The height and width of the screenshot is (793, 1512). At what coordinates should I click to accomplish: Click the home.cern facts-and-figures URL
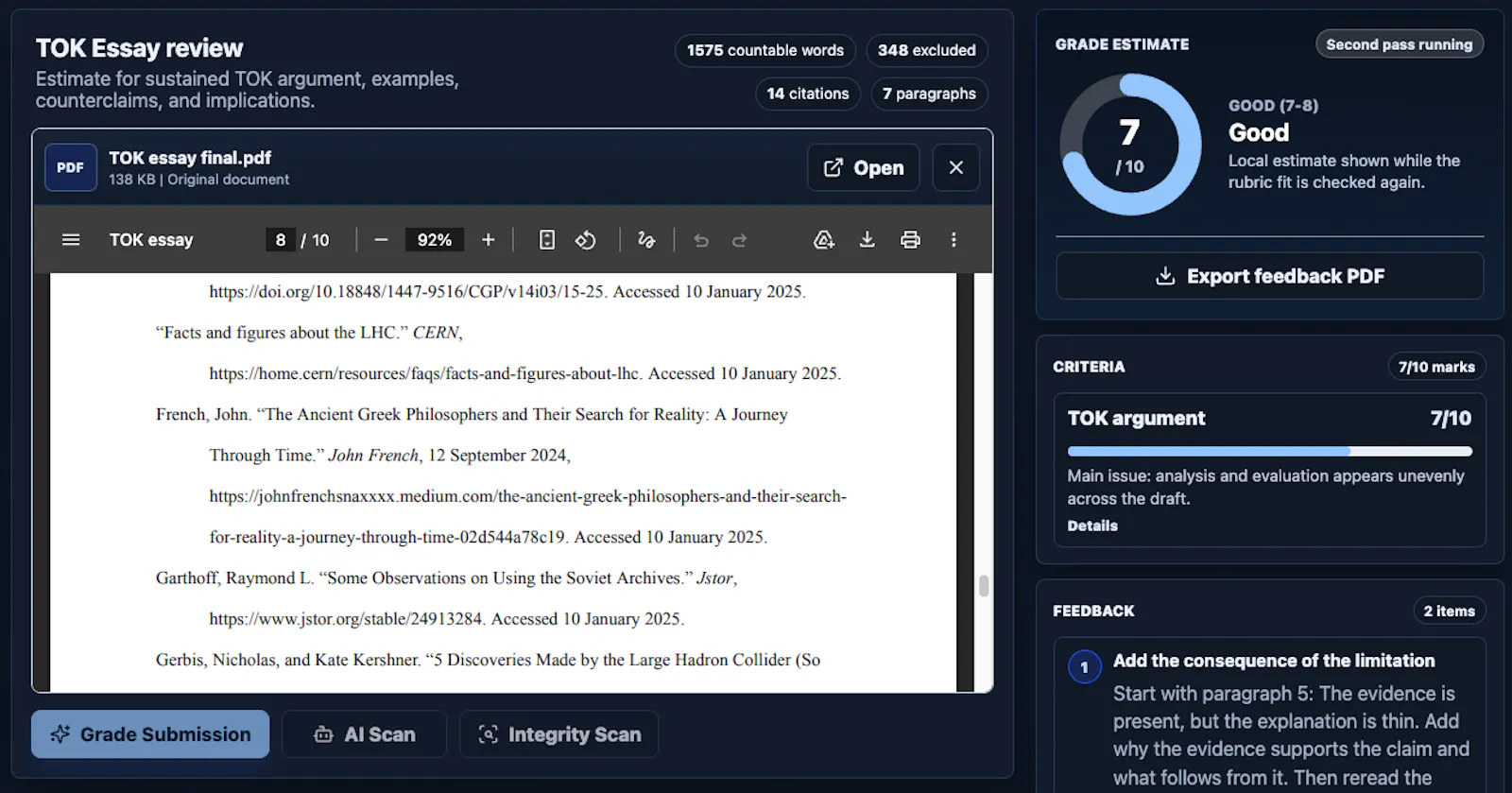click(x=426, y=373)
